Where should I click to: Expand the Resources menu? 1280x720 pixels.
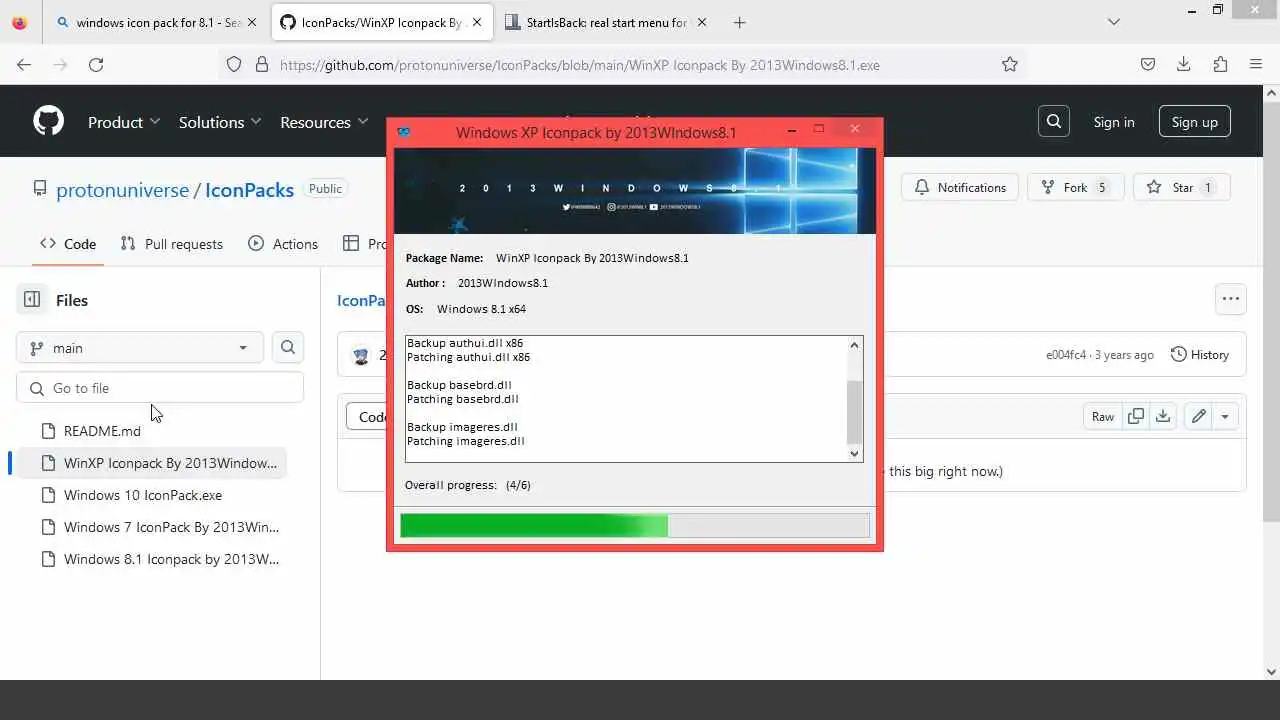click(324, 122)
